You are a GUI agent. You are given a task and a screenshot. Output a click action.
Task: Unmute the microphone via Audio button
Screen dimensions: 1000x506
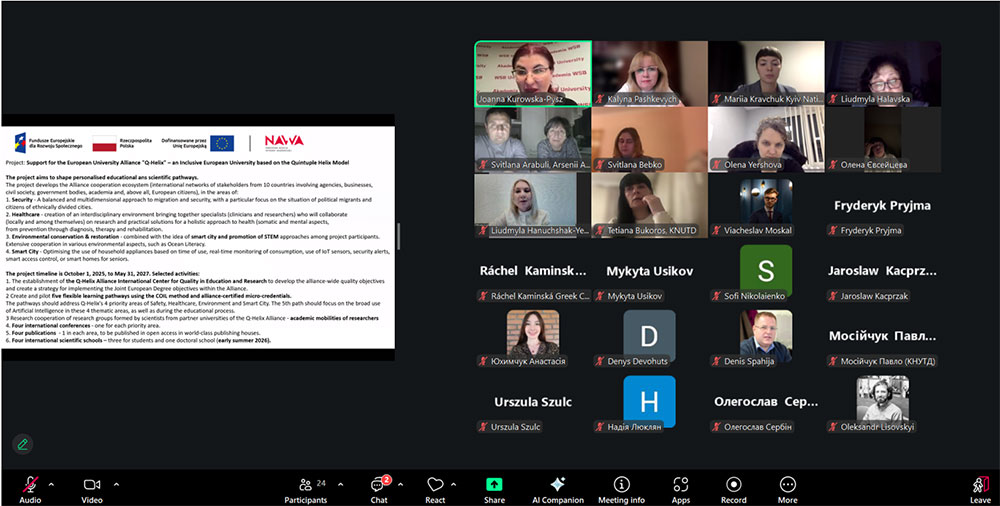coord(30,486)
